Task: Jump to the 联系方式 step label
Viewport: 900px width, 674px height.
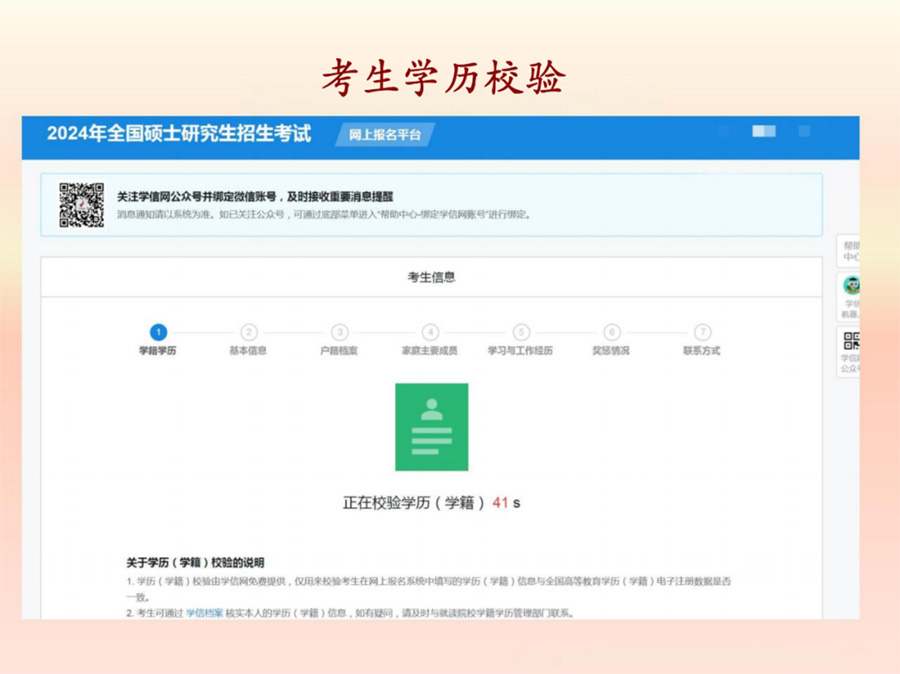Action: point(702,351)
